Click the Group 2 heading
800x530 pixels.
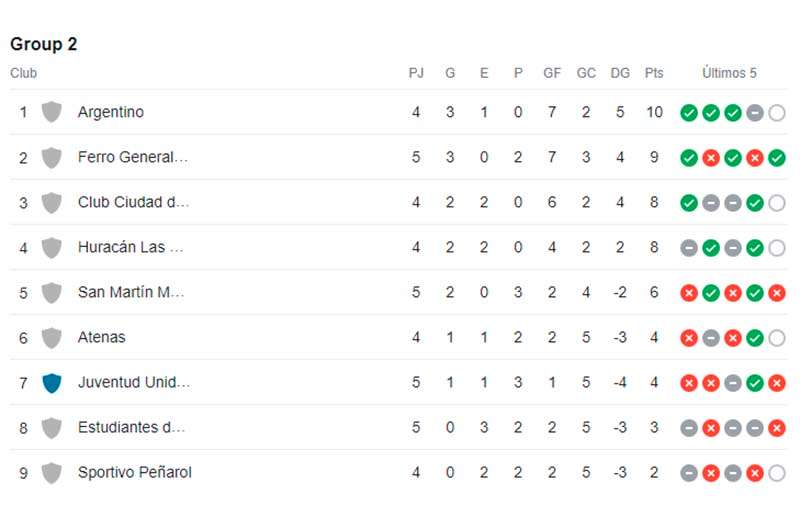(x=43, y=44)
